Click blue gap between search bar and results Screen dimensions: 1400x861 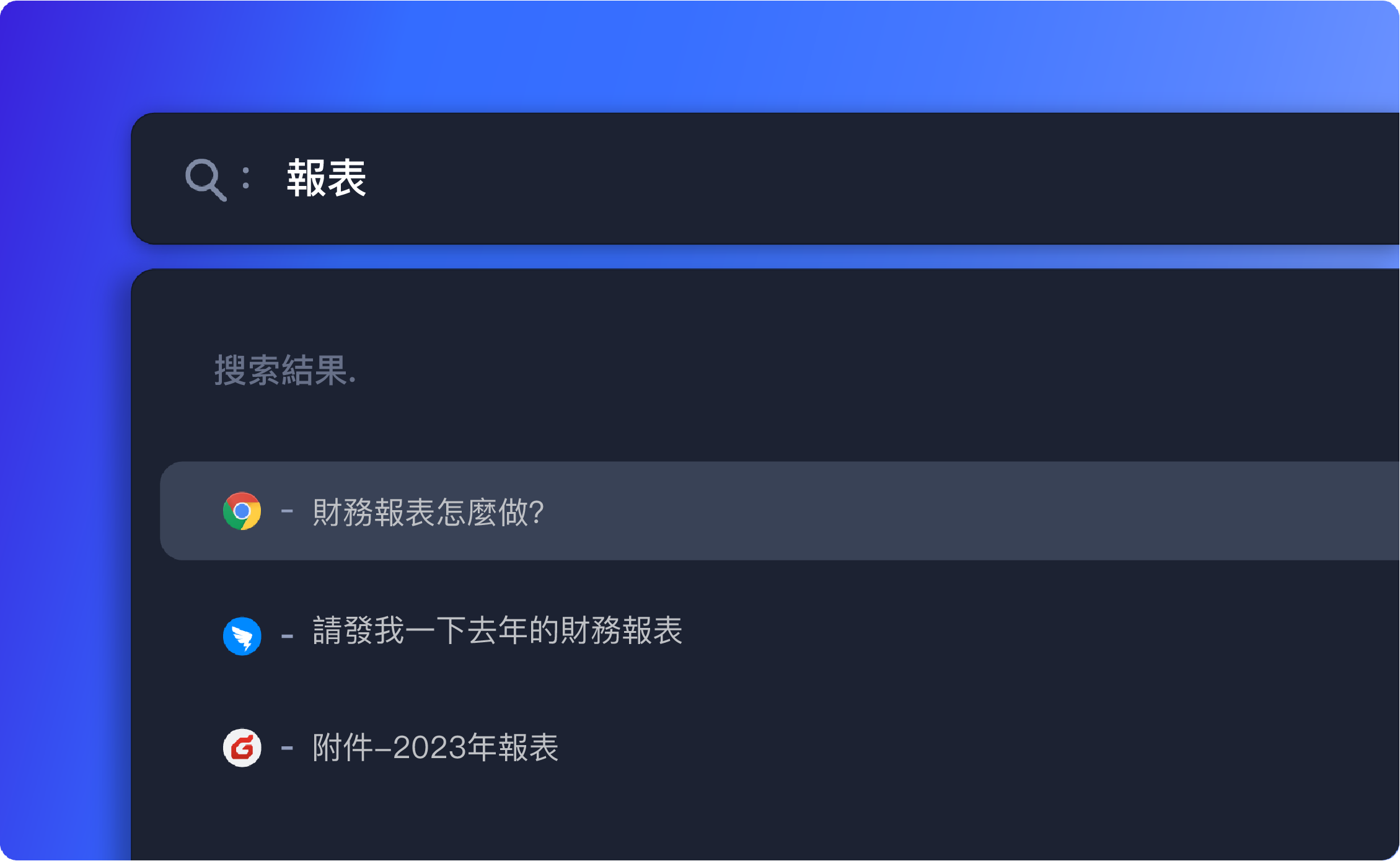coord(744,257)
